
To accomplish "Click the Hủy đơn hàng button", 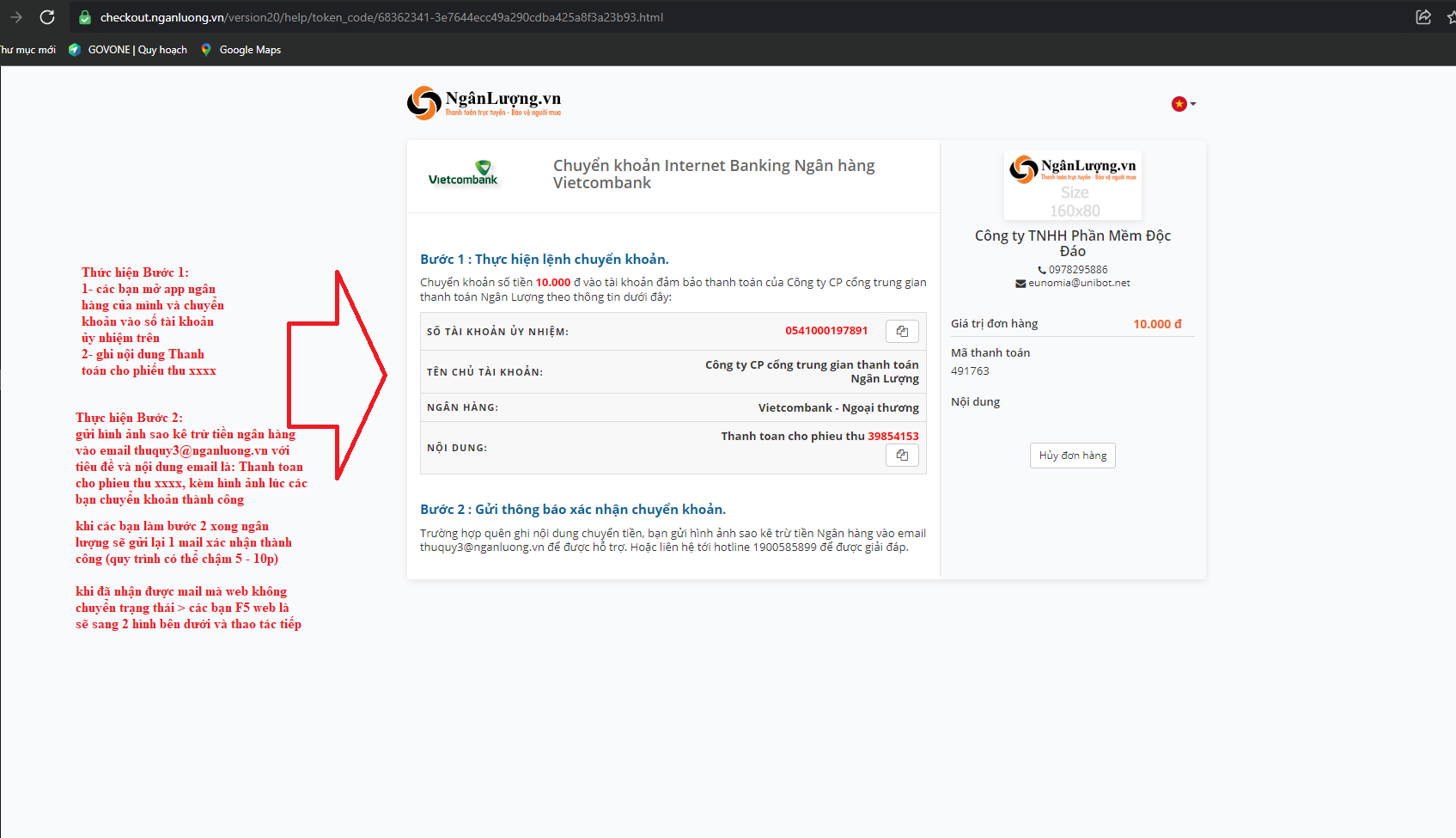I will (1073, 456).
